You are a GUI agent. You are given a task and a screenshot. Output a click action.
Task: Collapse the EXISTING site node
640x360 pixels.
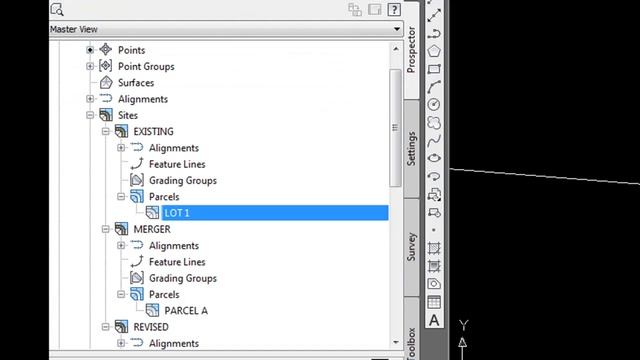click(105, 131)
